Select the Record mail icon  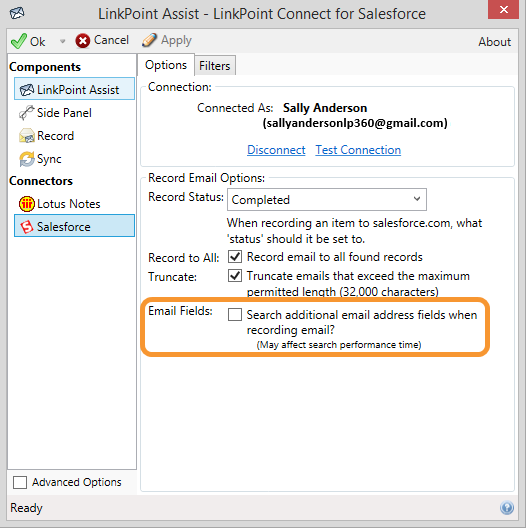pyautogui.click(x=27, y=136)
